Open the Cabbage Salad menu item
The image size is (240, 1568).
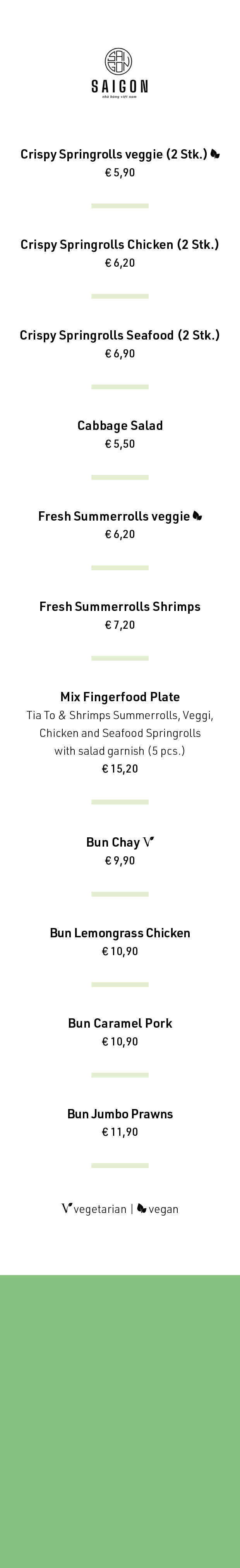[x=120, y=426]
